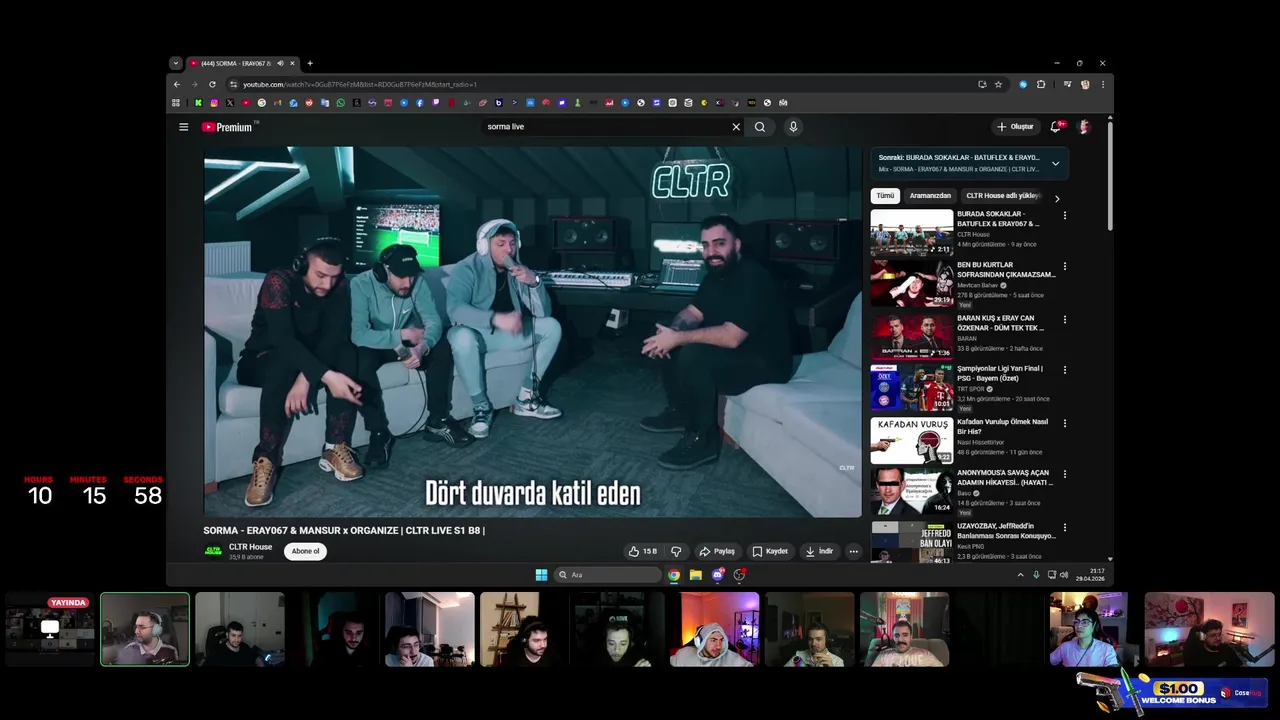Click the Windows taskbar Ara search box
The width and height of the screenshot is (1280, 720).
609,575
